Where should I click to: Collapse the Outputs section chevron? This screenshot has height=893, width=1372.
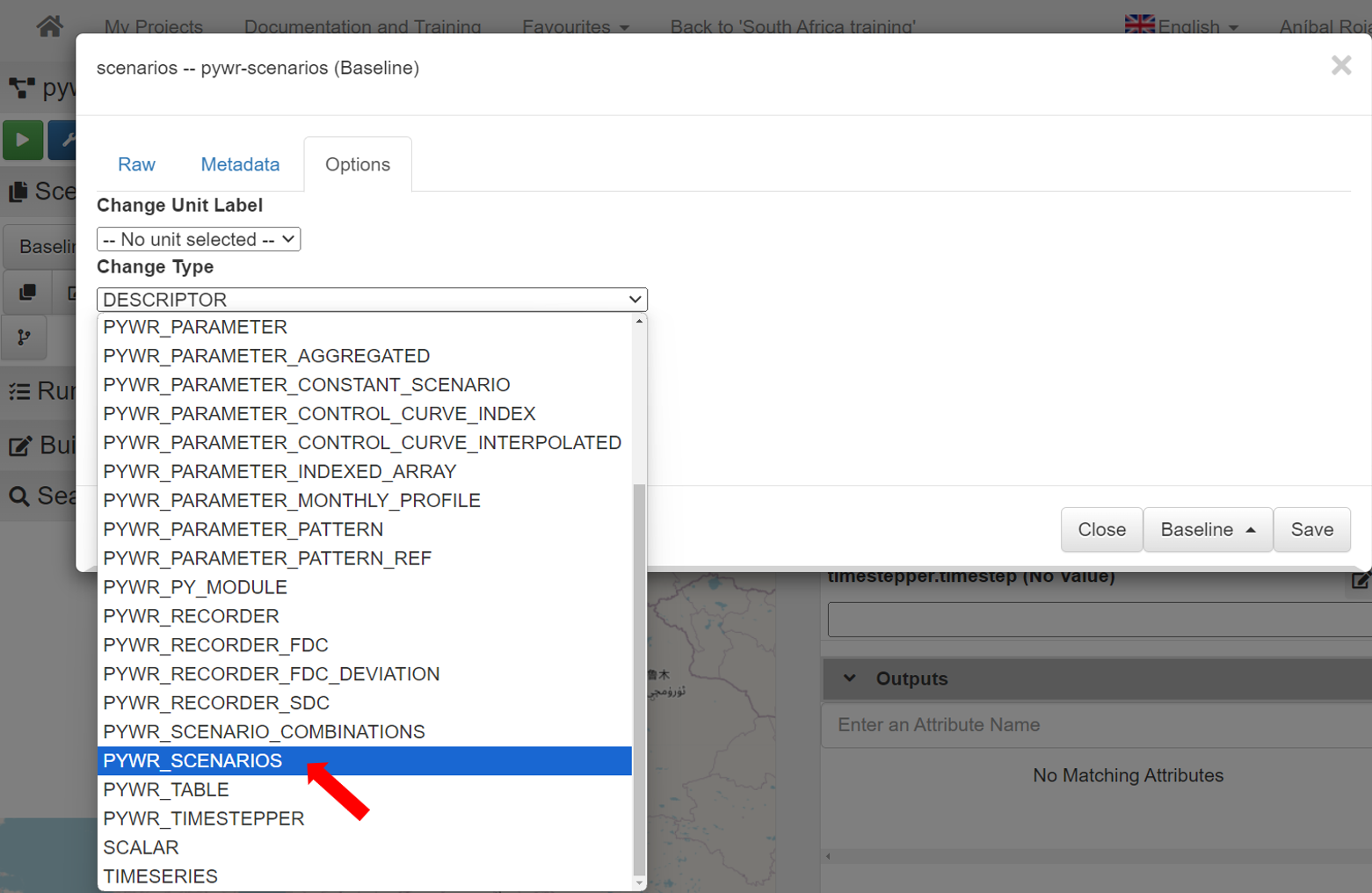849,679
